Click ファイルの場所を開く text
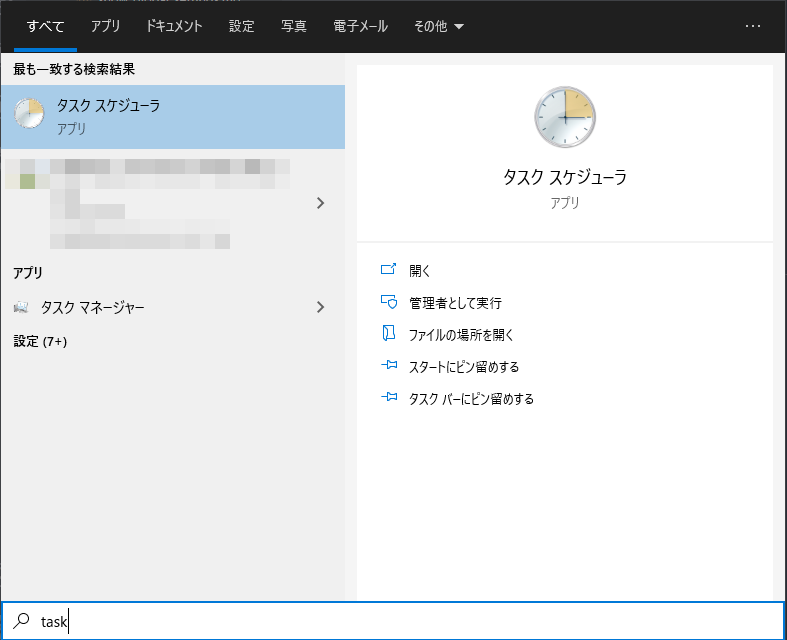Viewport: 787px width, 640px height. click(x=461, y=334)
